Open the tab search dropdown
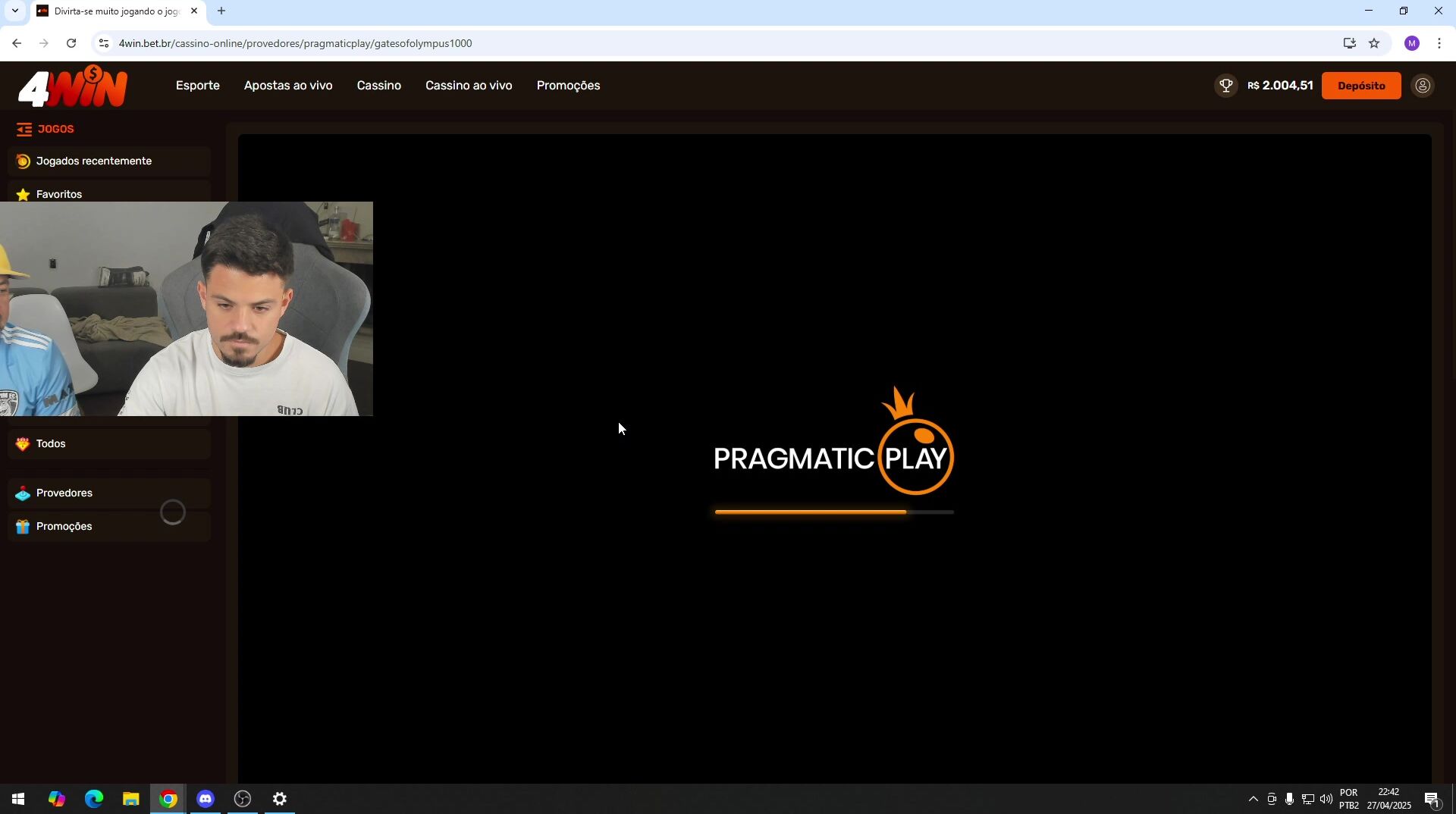Viewport: 1456px width, 814px height. [x=14, y=11]
